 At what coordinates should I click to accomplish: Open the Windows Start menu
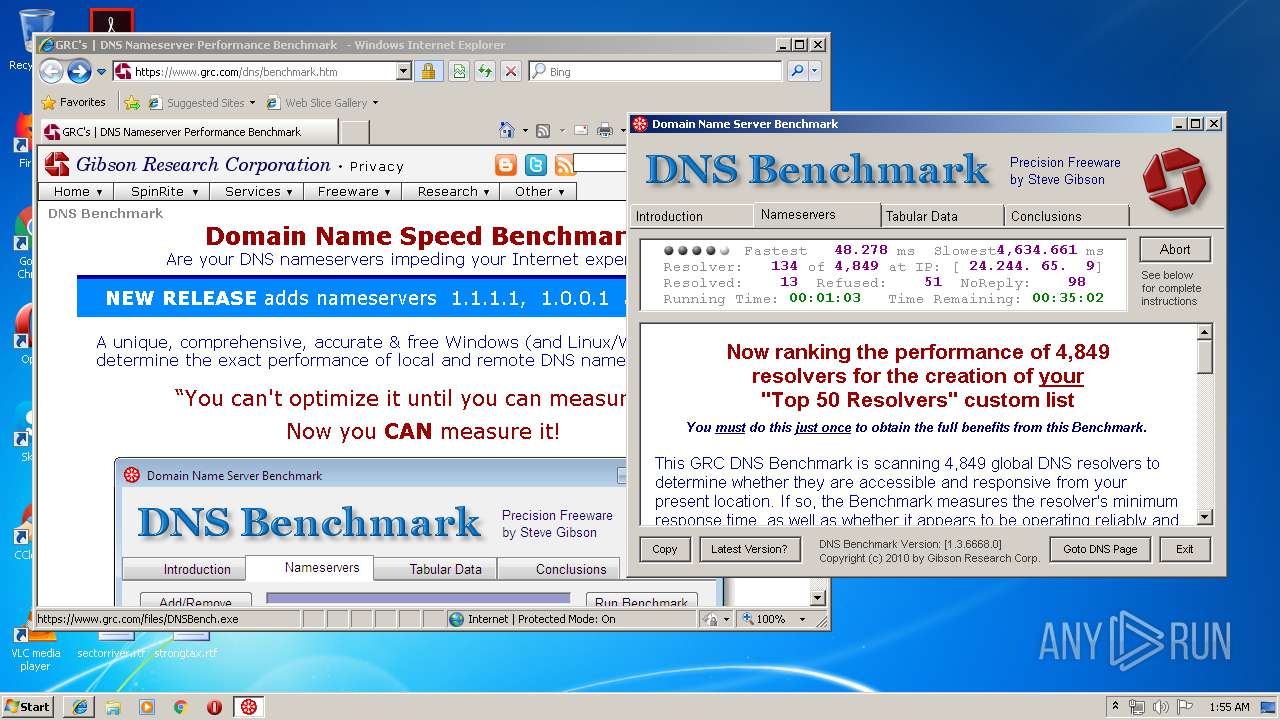click(x=28, y=706)
